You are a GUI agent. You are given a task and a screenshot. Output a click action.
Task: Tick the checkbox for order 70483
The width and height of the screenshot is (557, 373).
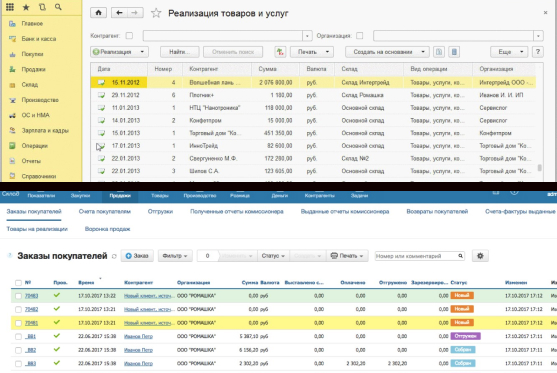coord(18,296)
